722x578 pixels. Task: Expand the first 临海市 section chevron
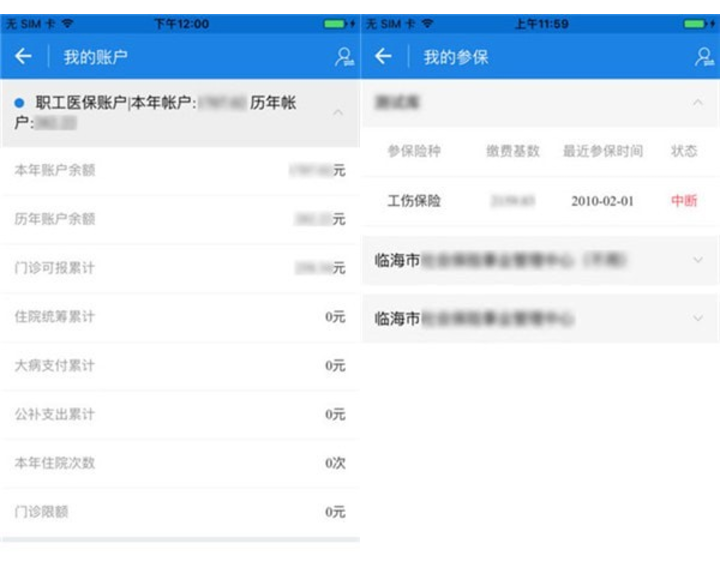click(697, 260)
